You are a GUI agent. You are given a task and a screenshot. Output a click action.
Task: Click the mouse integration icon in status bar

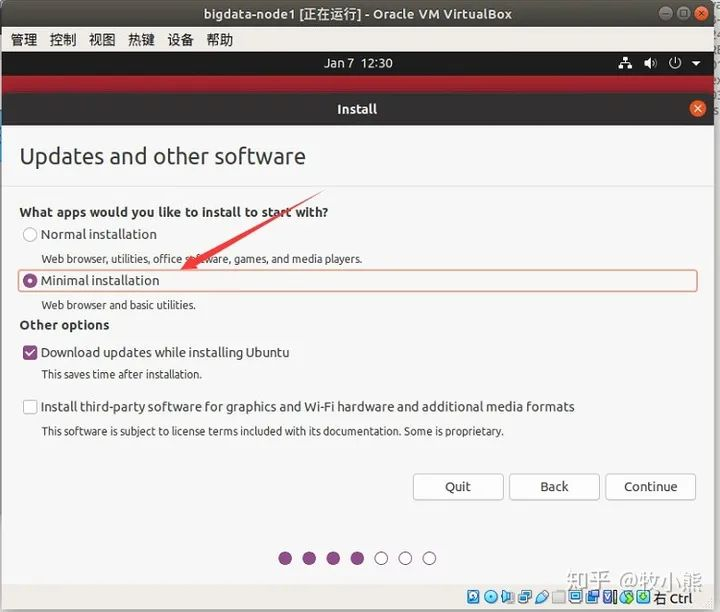pyautogui.click(x=627, y=596)
